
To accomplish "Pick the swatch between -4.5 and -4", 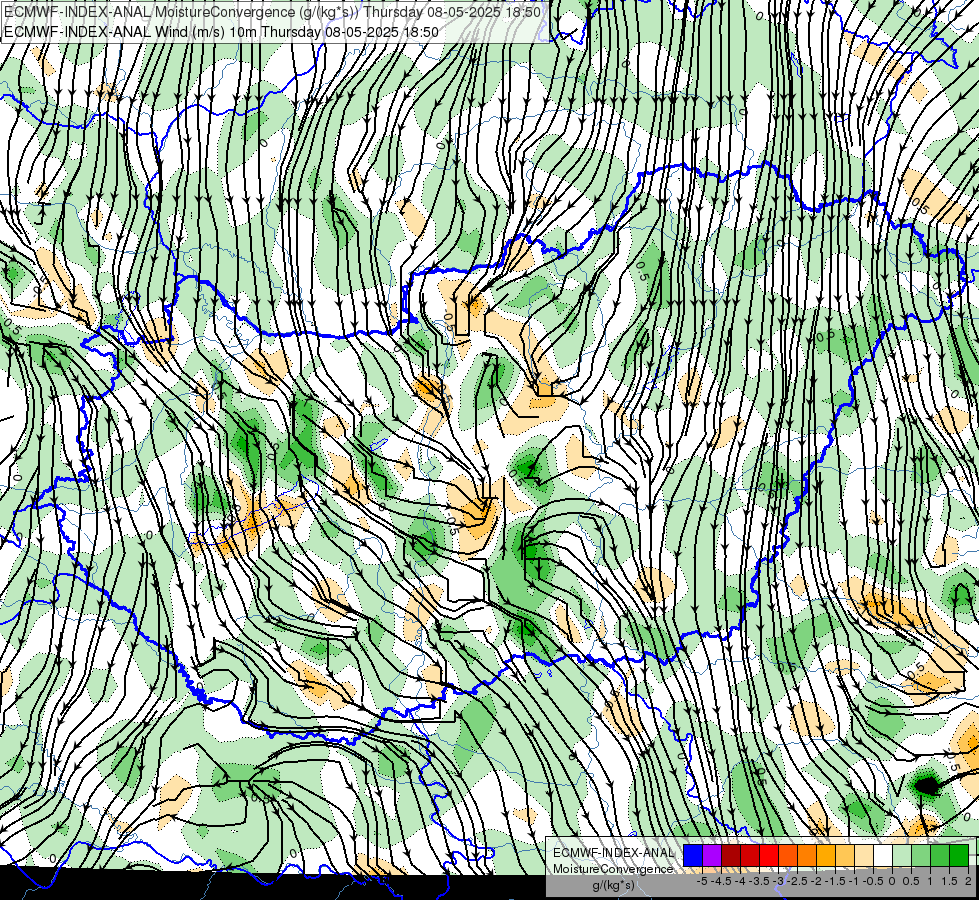I will click(731, 856).
